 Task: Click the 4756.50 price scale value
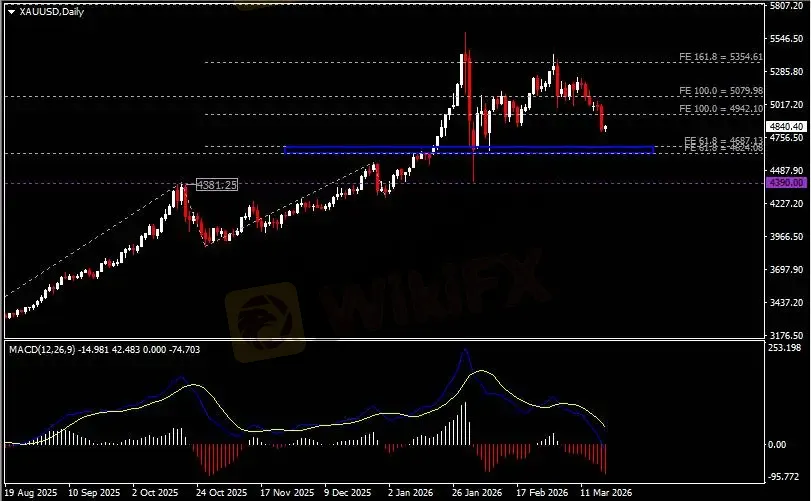(x=786, y=138)
